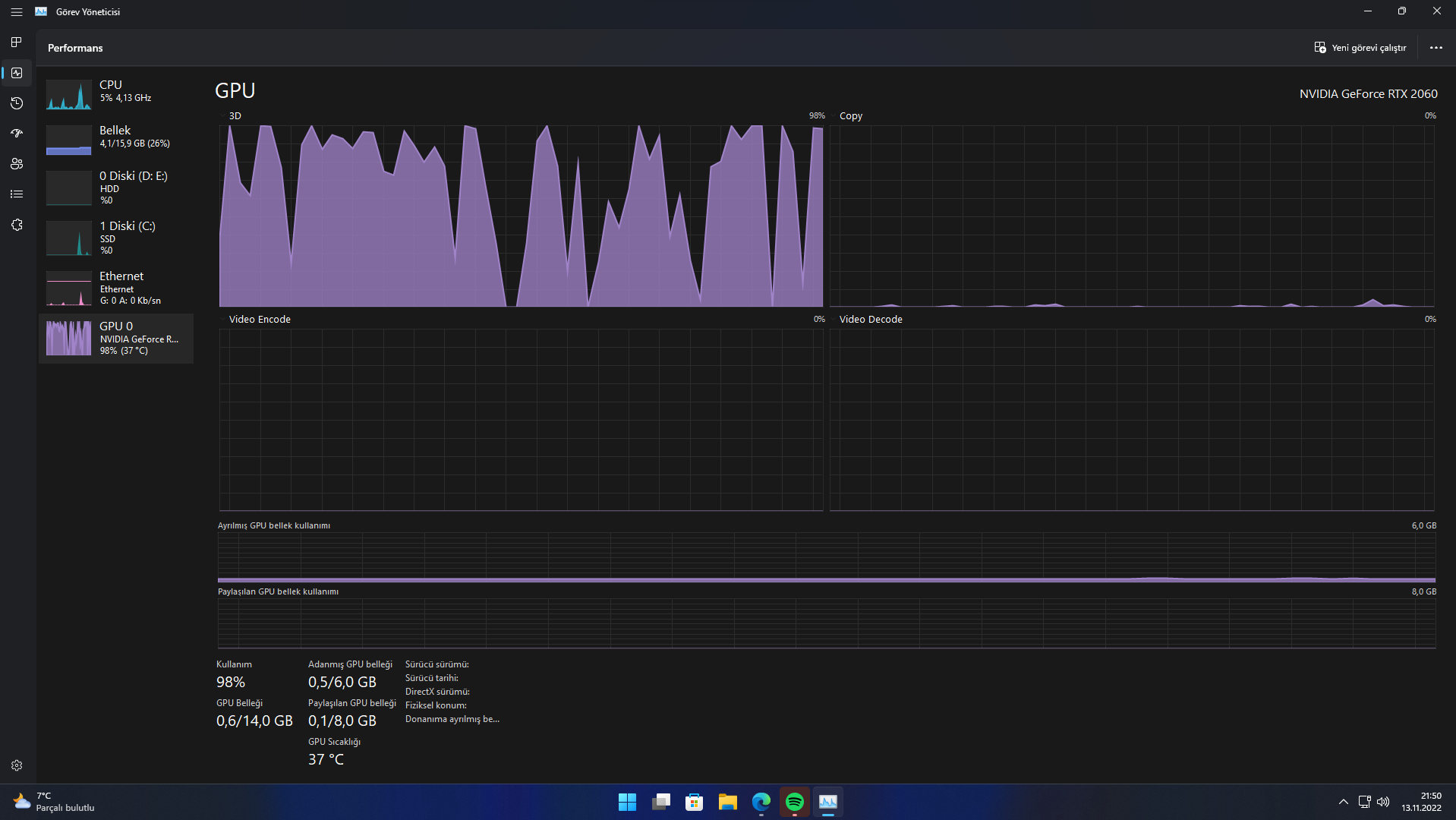Open the Copy graph engine dropdown
The width and height of the screenshot is (1456, 820).
click(x=847, y=116)
